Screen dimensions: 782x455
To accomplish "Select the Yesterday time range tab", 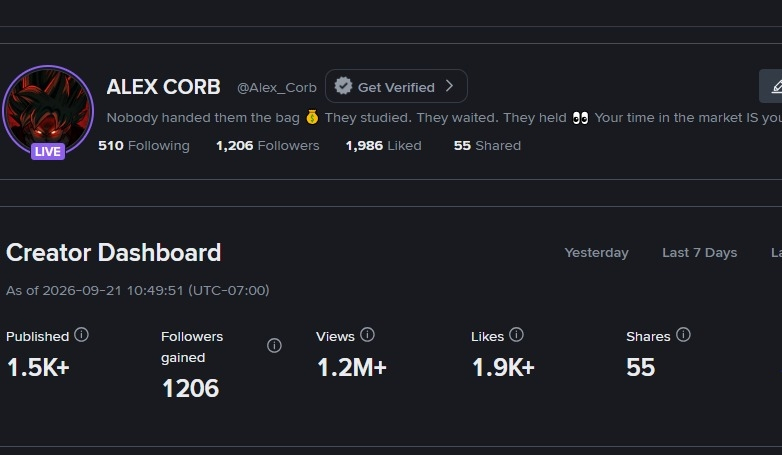I will (x=596, y=252).
